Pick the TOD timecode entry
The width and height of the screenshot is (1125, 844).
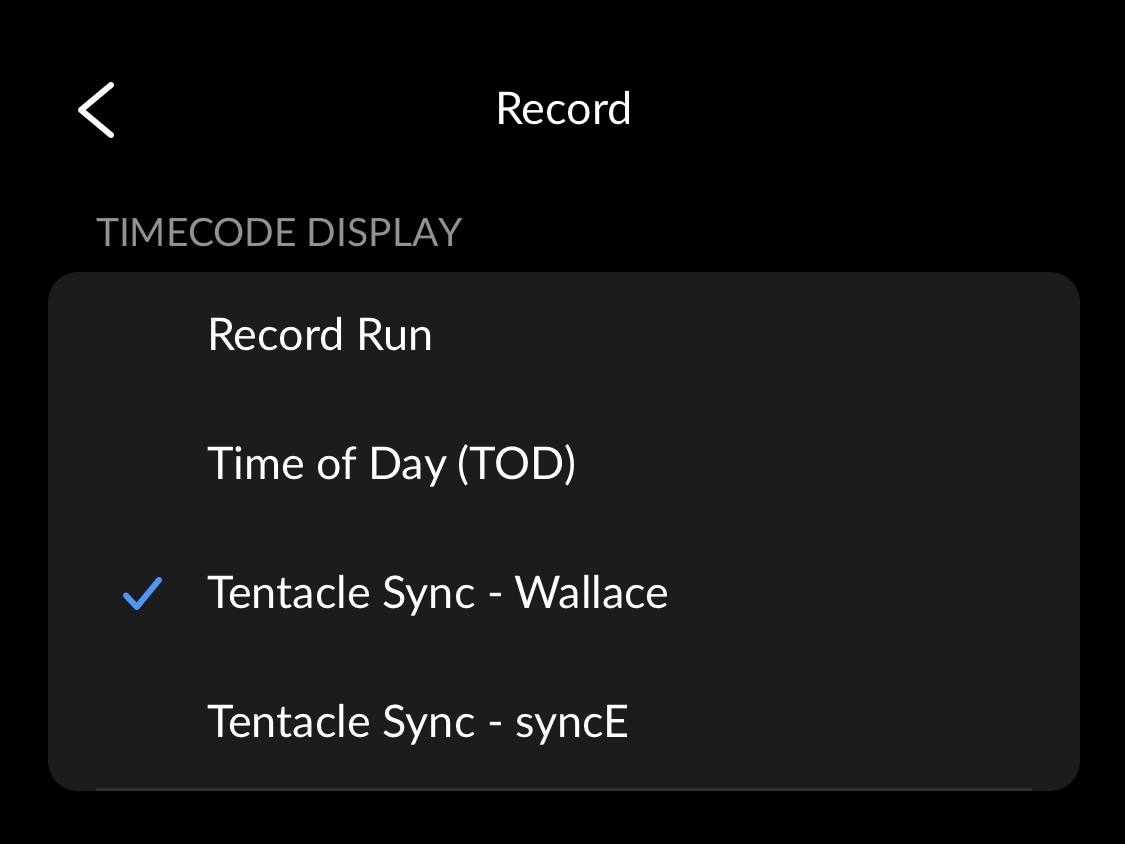(x=563, y=464)
